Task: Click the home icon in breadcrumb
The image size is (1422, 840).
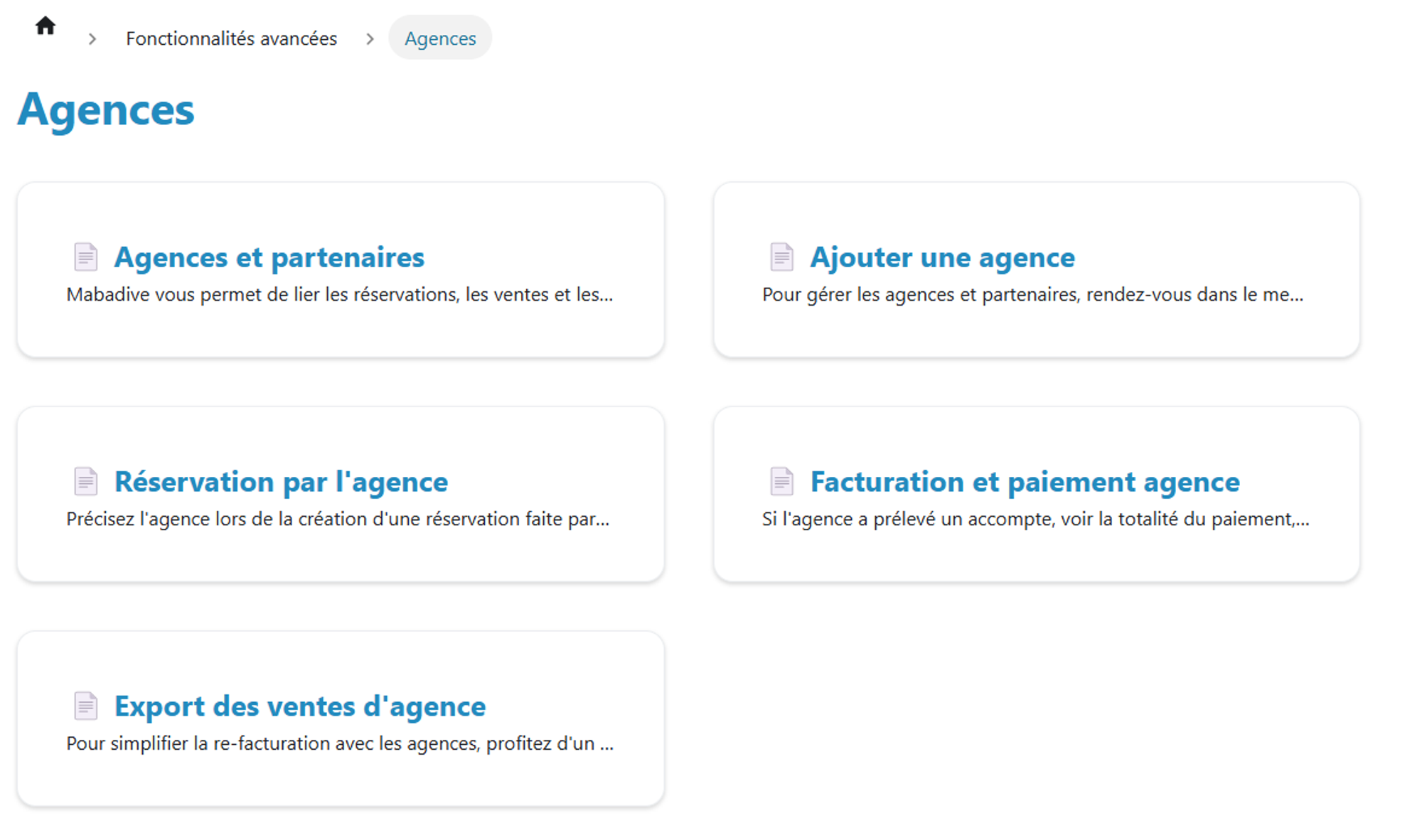Action: (46, 26)
